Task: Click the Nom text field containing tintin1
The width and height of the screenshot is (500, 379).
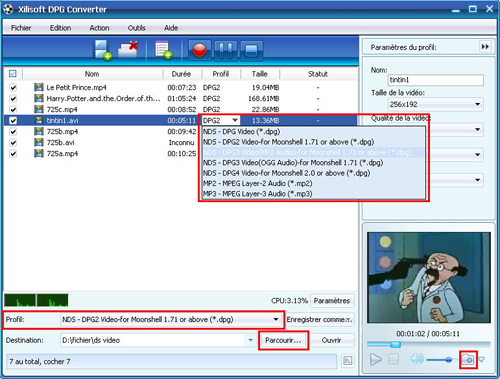Action: point(436,80)
